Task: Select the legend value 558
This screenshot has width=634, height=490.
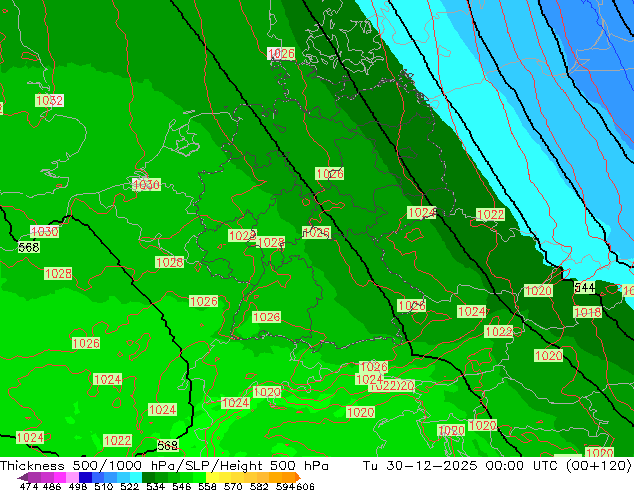Action: tap(207, 486)
